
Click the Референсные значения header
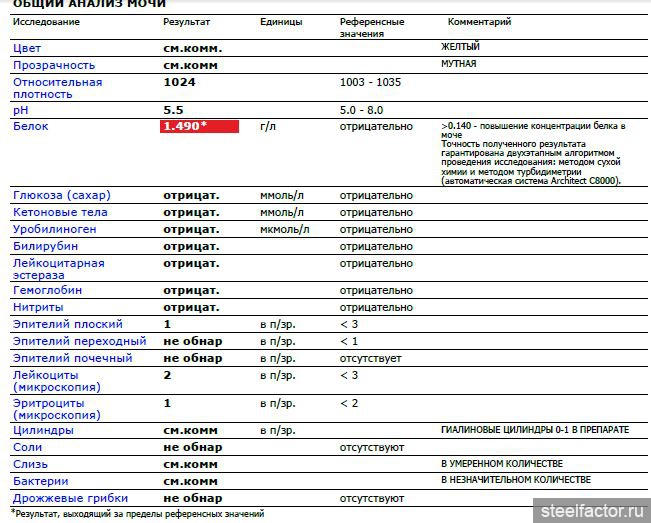click(x=372, y=28)
